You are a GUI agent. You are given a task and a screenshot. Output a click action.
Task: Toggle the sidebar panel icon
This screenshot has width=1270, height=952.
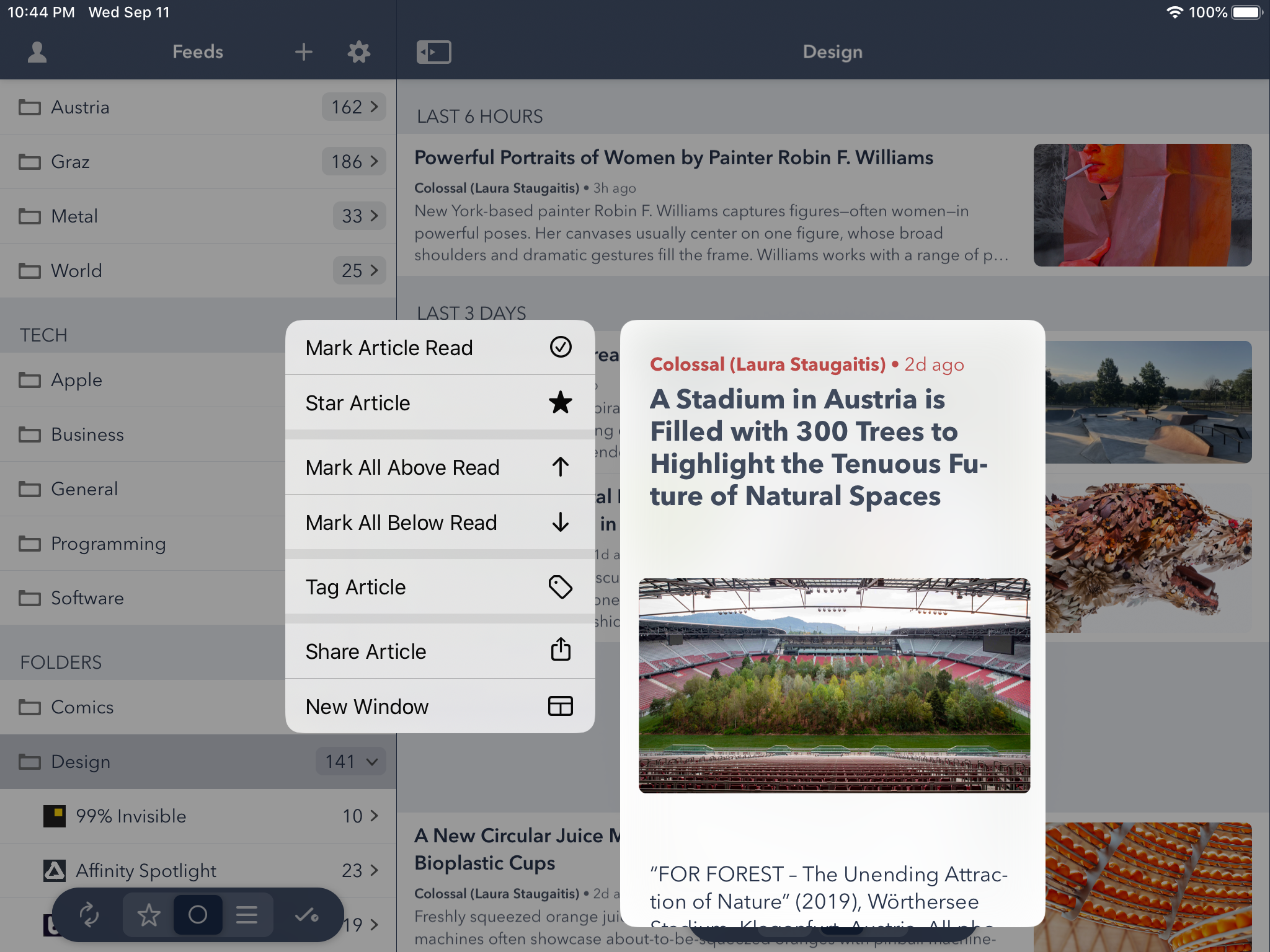[x=433, y=52]
